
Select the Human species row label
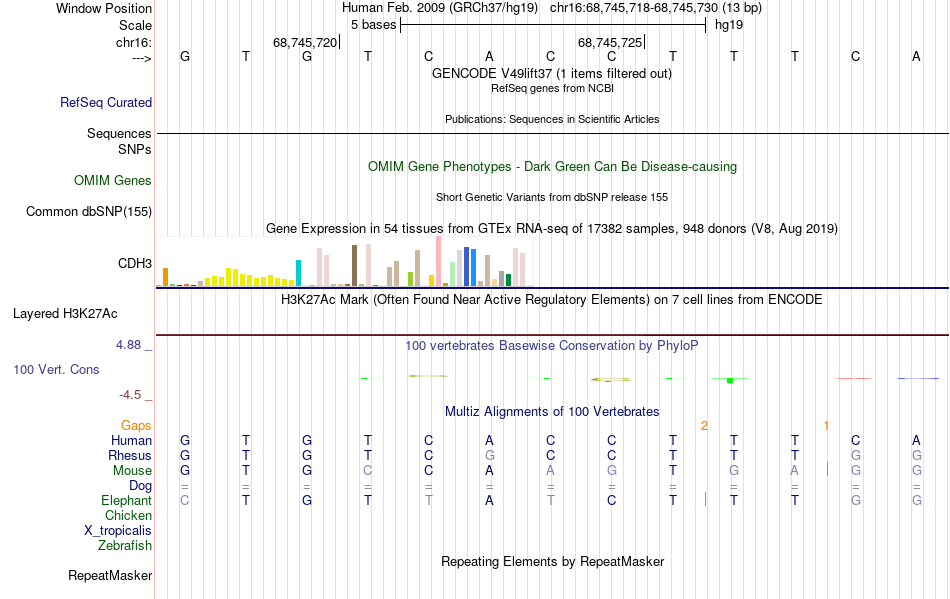[x=131, y=440]
